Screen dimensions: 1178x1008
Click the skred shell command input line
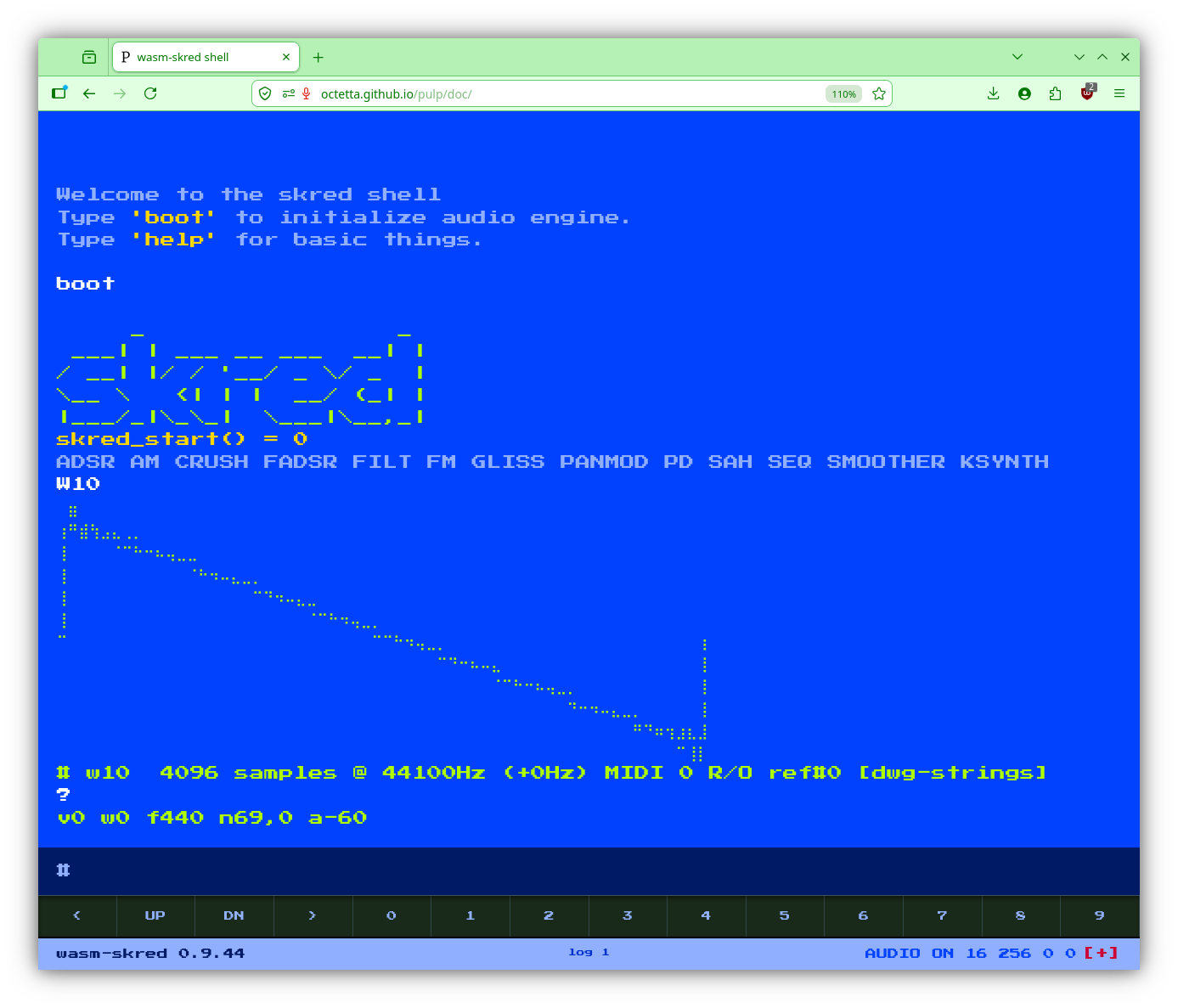pos(589,870)
